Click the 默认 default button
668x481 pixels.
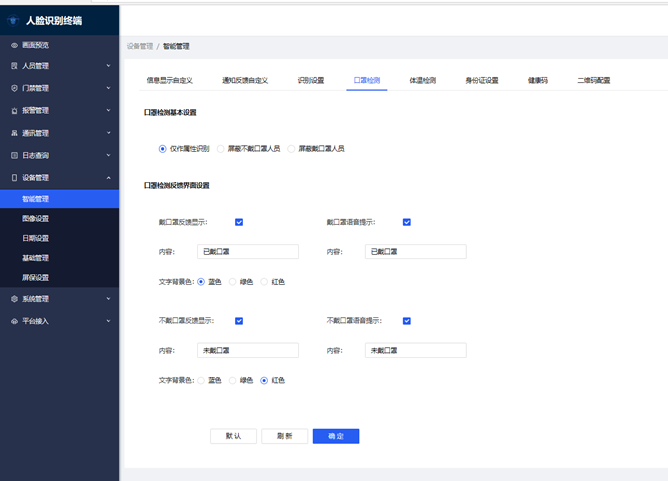pyautogui.click(x=233, y=437)
